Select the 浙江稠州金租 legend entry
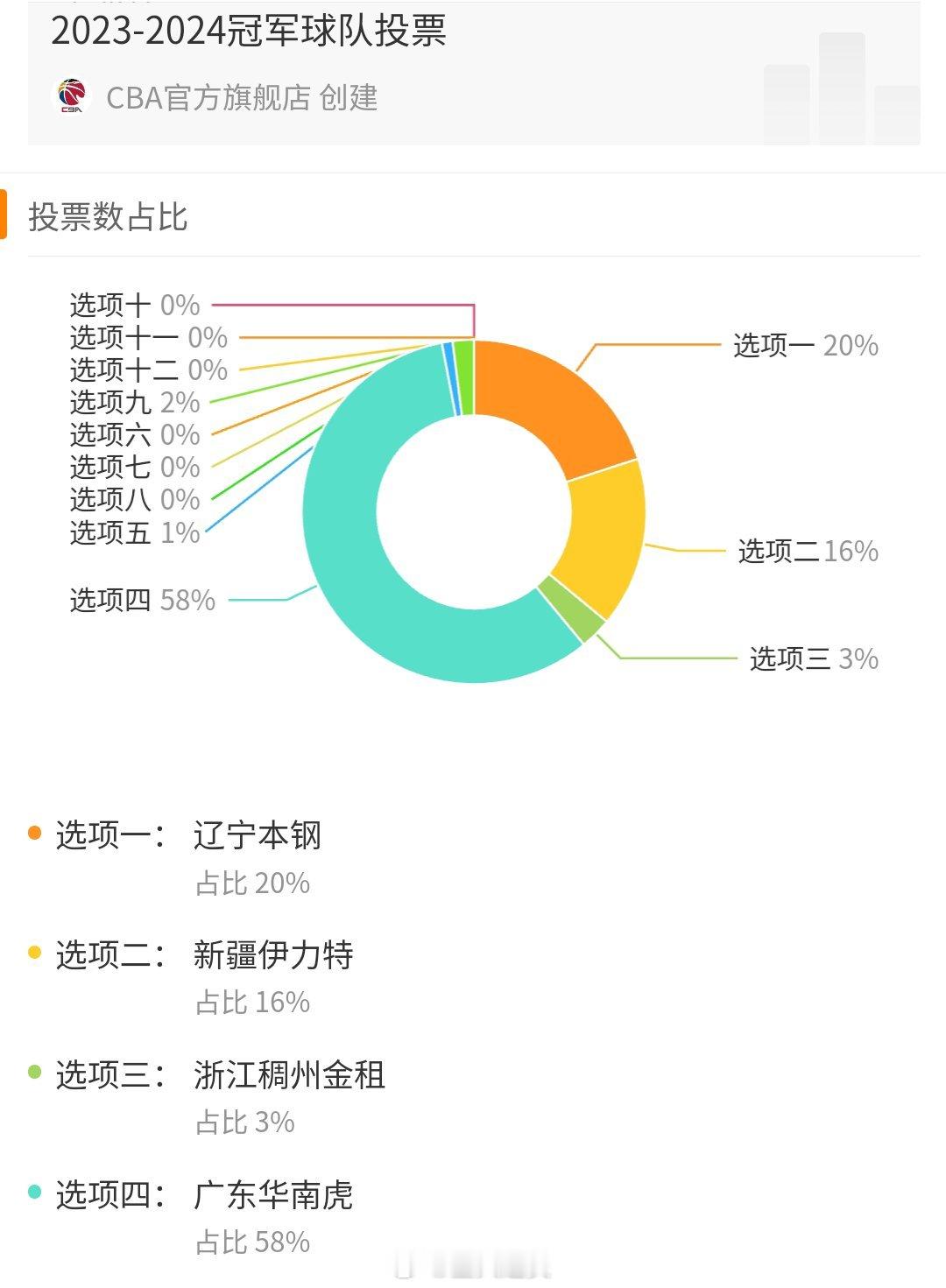The width and height of the screenshot is (946, 1288). (x=289, y=1074)
